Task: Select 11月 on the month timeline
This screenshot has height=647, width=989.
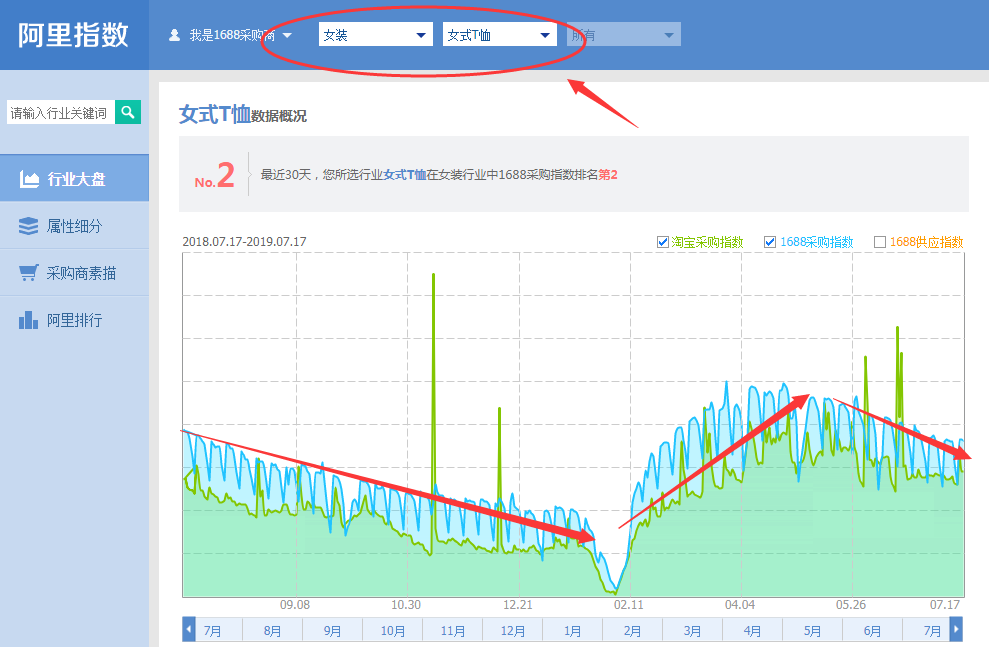Action: (452, 631)
